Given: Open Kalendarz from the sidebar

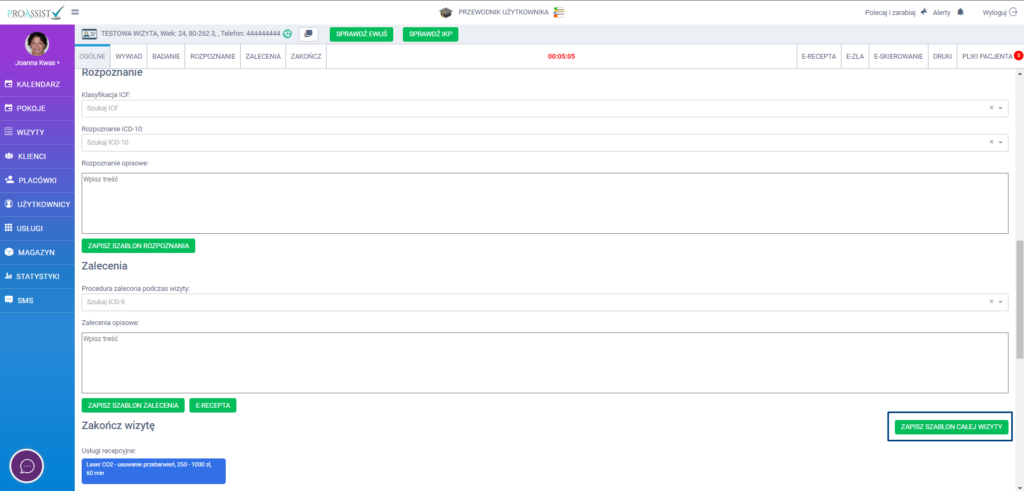Looking at the screenshot, I should (37, 83).
